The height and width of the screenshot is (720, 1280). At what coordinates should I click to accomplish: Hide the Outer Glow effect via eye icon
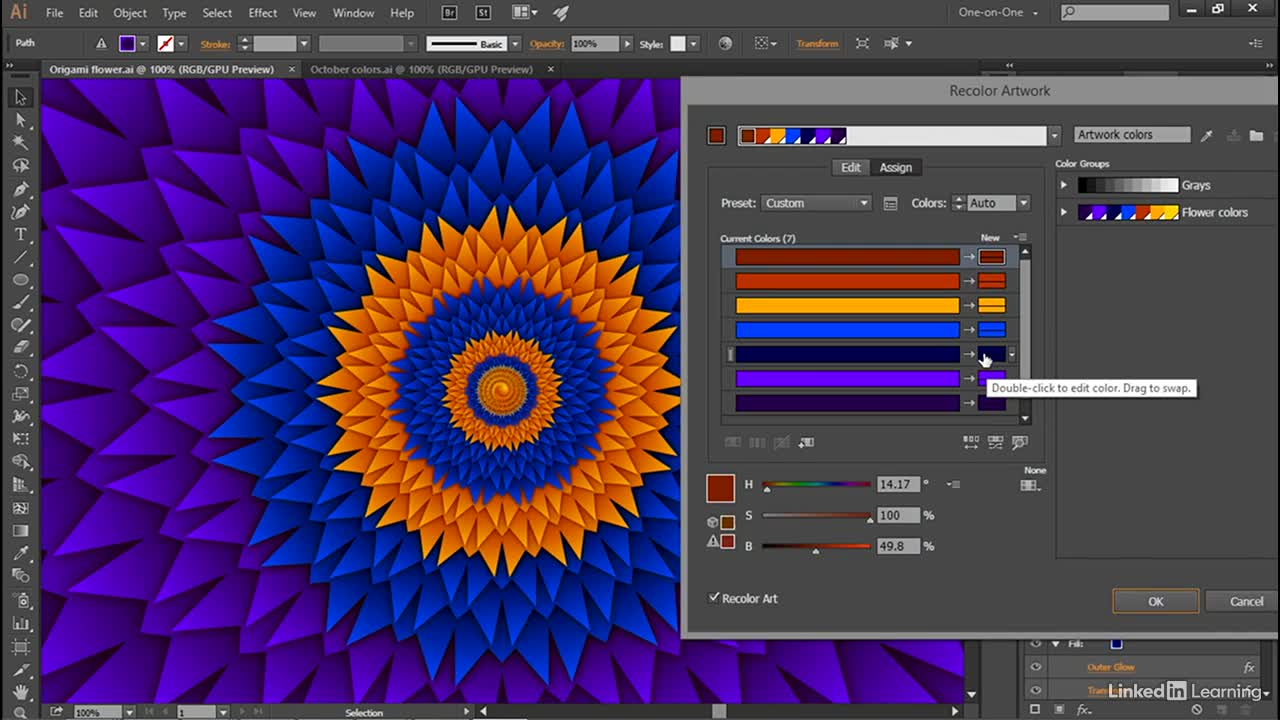point(1036,667)
